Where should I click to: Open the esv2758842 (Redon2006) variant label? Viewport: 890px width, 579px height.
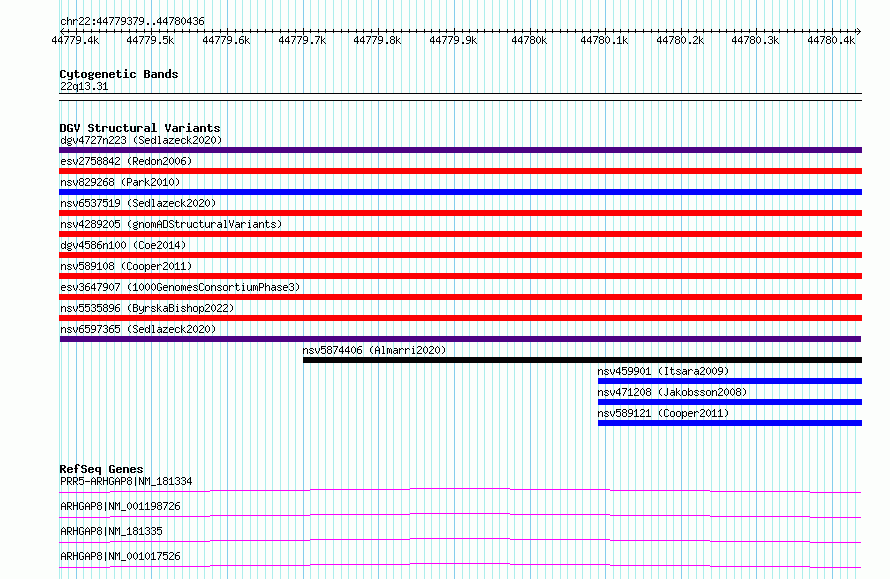click(126, 161)
